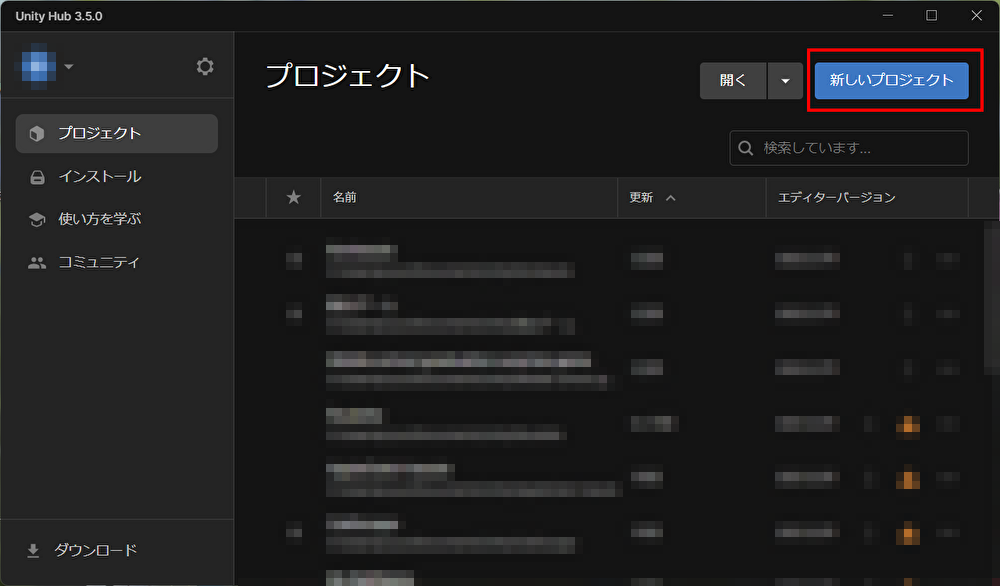This screenshot has height=586, width=1000.
Task: Click the project cube icon
Action: pyautogui.click(x=37, y=133)
